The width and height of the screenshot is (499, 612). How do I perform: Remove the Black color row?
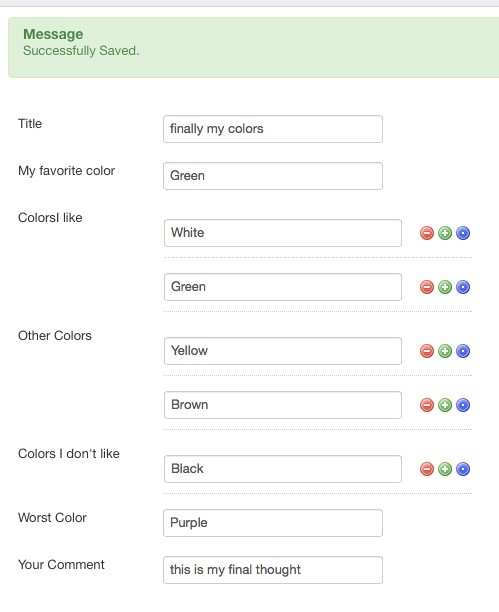click(x=427, y=469)
